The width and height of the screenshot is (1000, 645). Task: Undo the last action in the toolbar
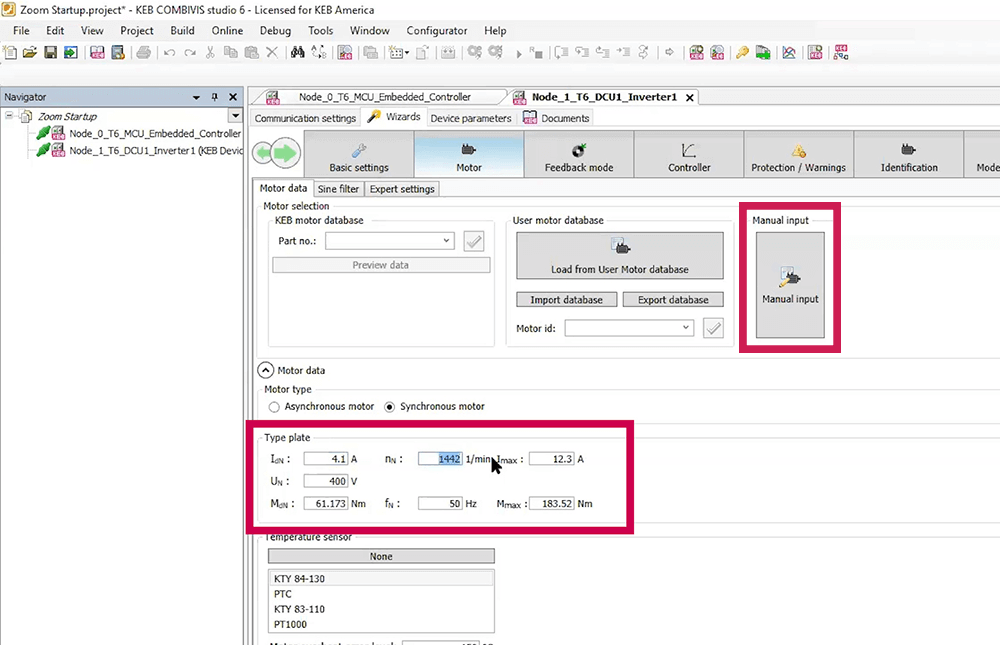tap(170, 53)
